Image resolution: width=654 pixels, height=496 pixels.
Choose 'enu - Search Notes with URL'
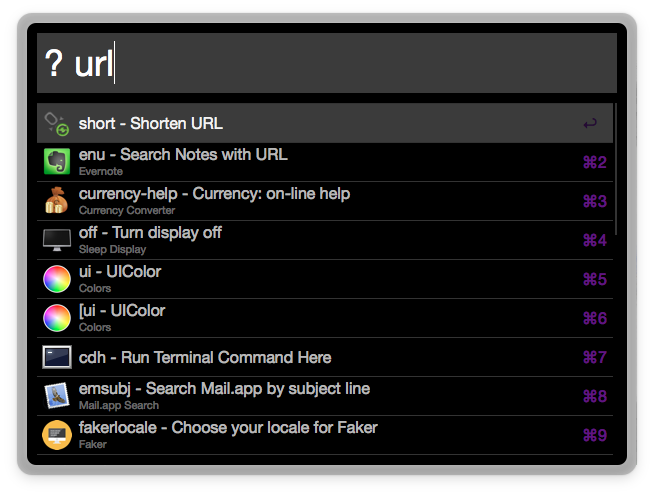pos(183,155)
